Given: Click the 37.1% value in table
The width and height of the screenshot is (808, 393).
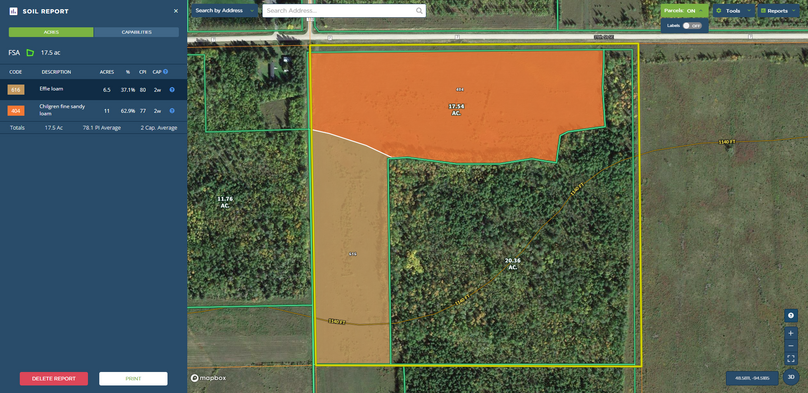Looking at the screenshot, I should (128, 90).
